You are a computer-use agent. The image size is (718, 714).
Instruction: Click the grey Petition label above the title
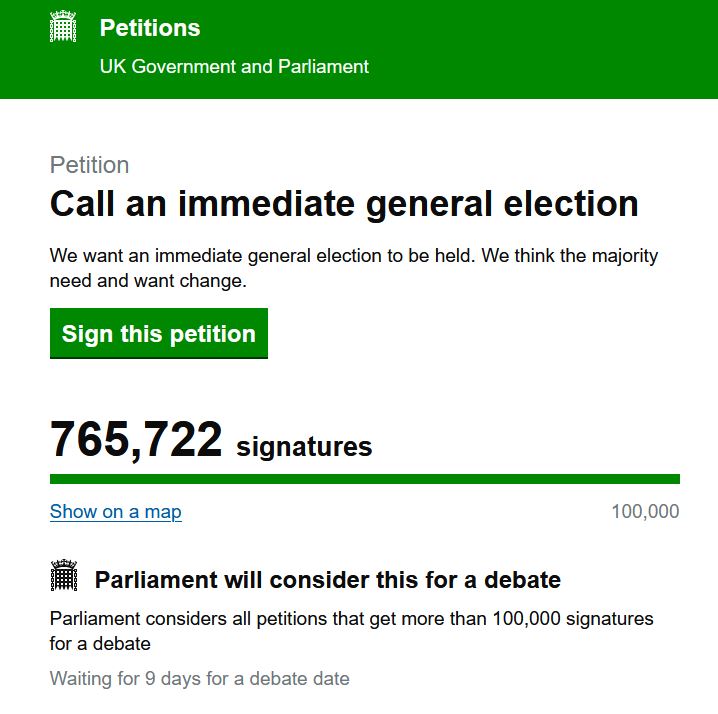click(89, 165)
